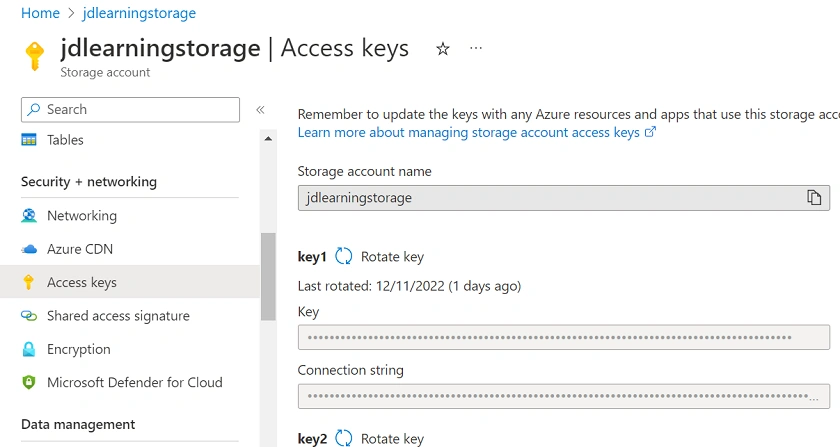Image resolution: width=840 pixels, height=447 pixels.
Task: Click the external link icon after Learn more
Action: (650, 132)
